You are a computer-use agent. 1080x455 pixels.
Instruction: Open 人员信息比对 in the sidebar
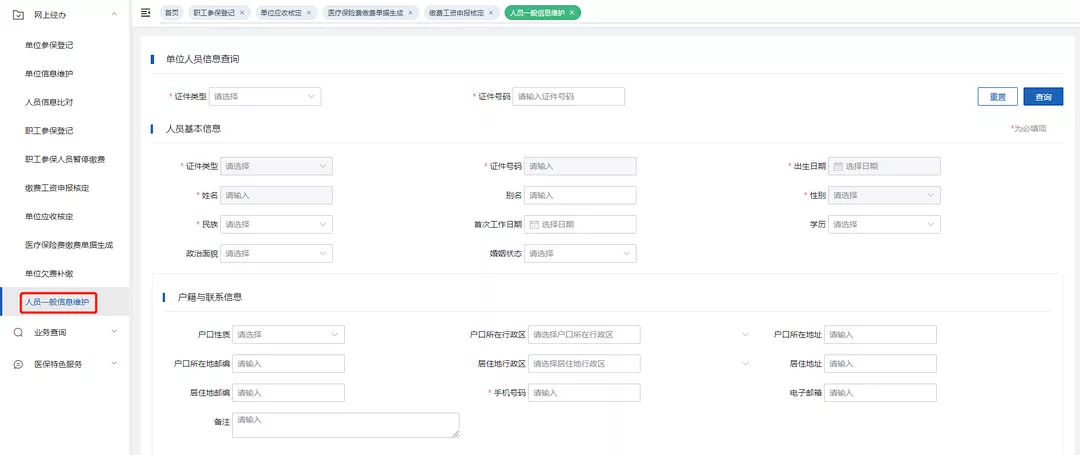point(49,102)
